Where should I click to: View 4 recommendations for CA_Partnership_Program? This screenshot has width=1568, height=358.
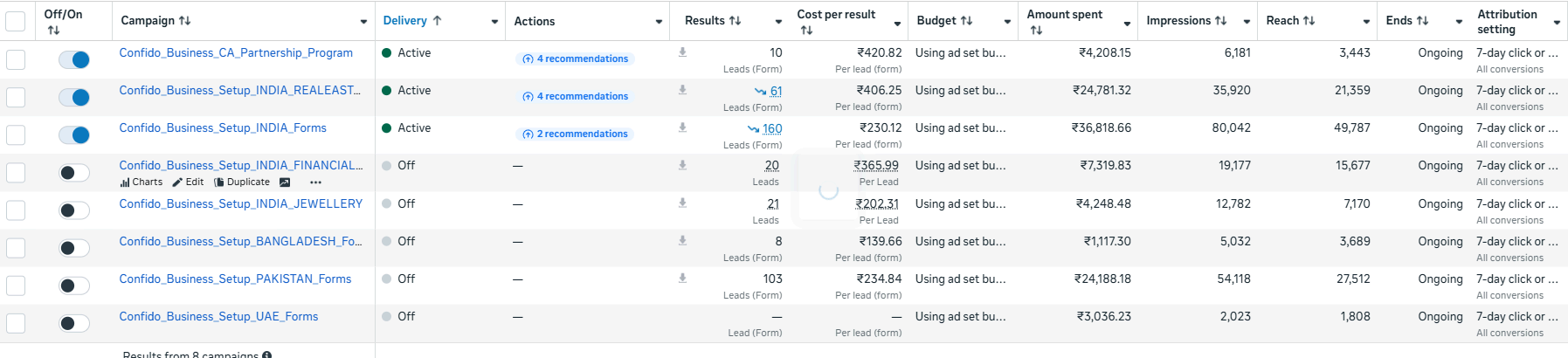click(575, 59)
